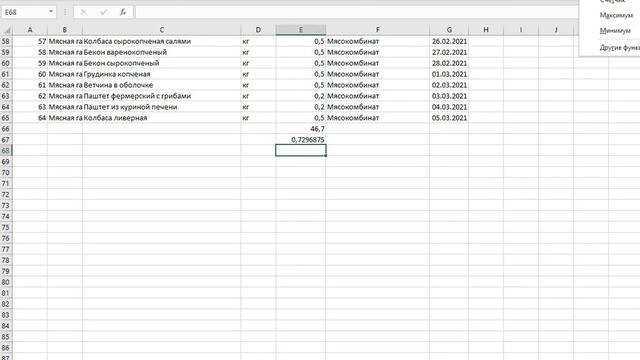Click the Name Box showing E68

25,12
